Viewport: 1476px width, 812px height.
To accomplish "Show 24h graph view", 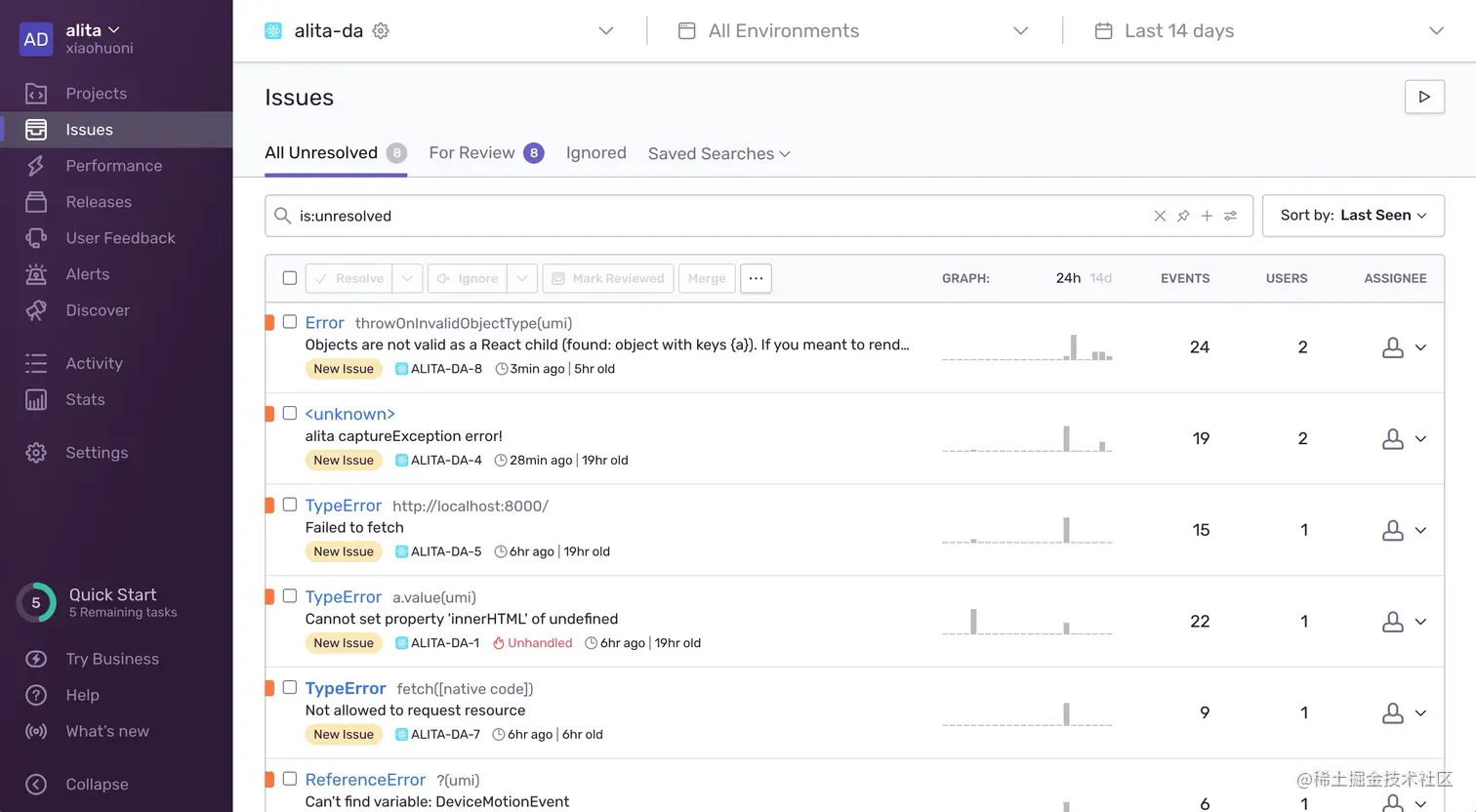I will point(1068,278).
